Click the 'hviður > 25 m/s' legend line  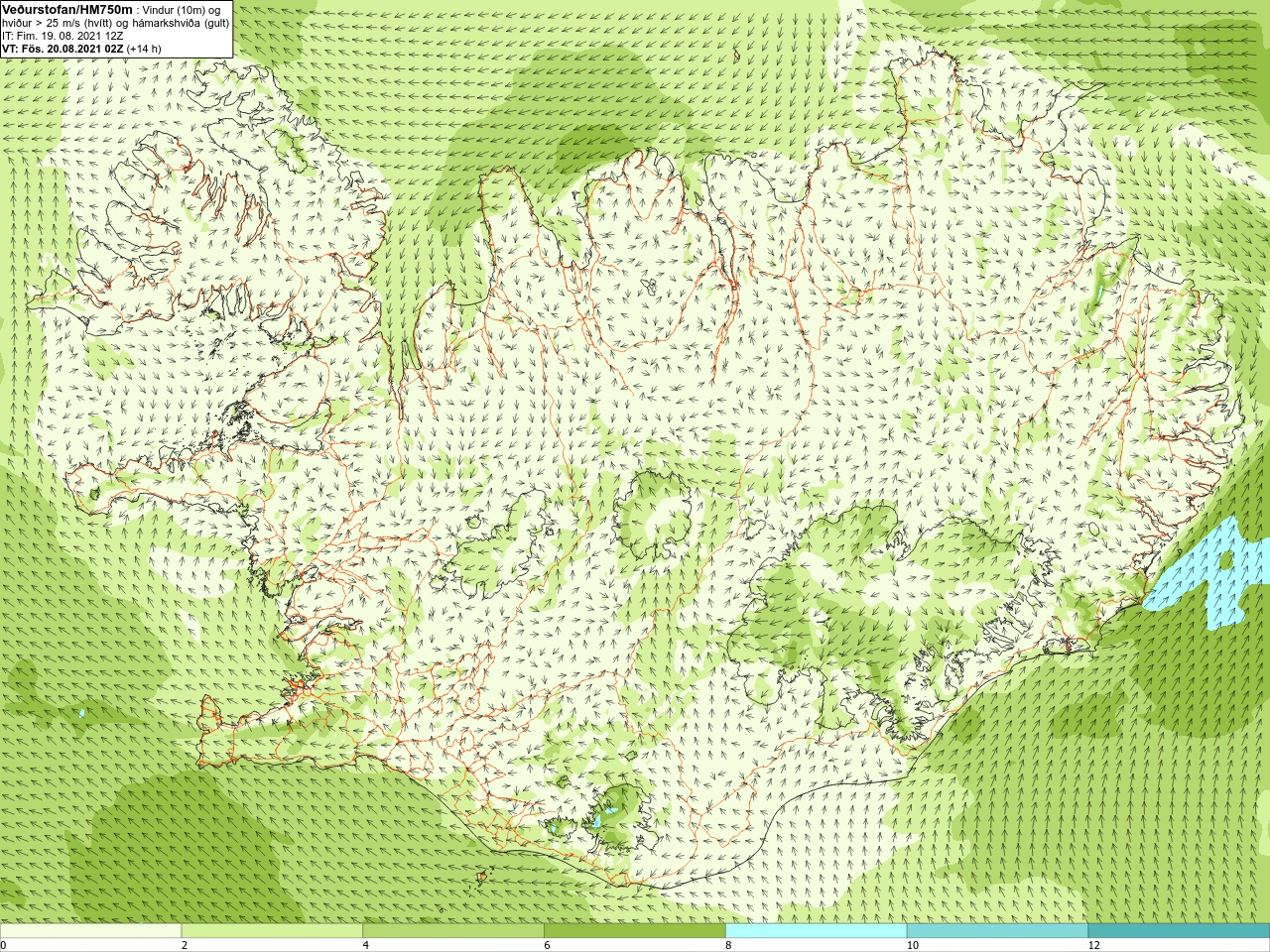click(116, 22)
